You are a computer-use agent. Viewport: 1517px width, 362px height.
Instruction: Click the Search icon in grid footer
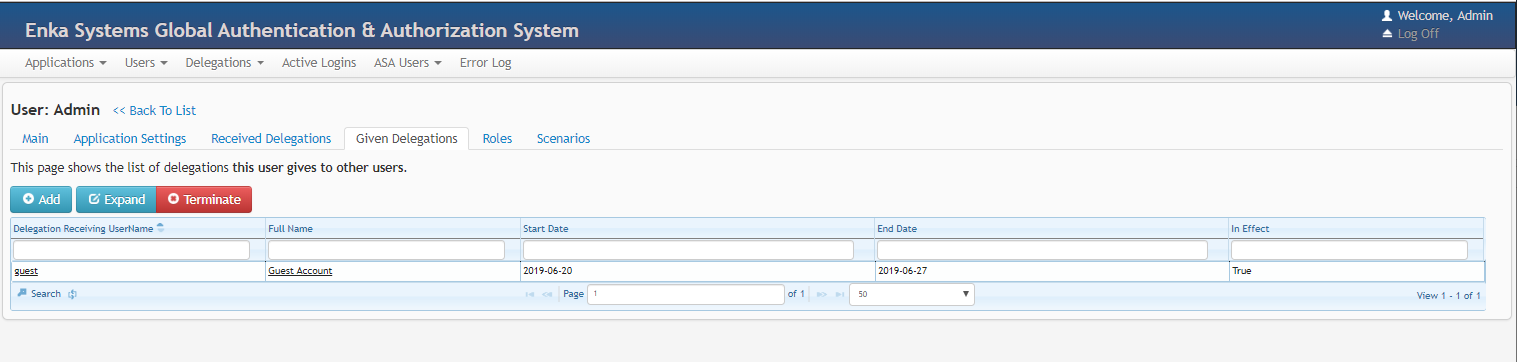(x=22, y=294)
